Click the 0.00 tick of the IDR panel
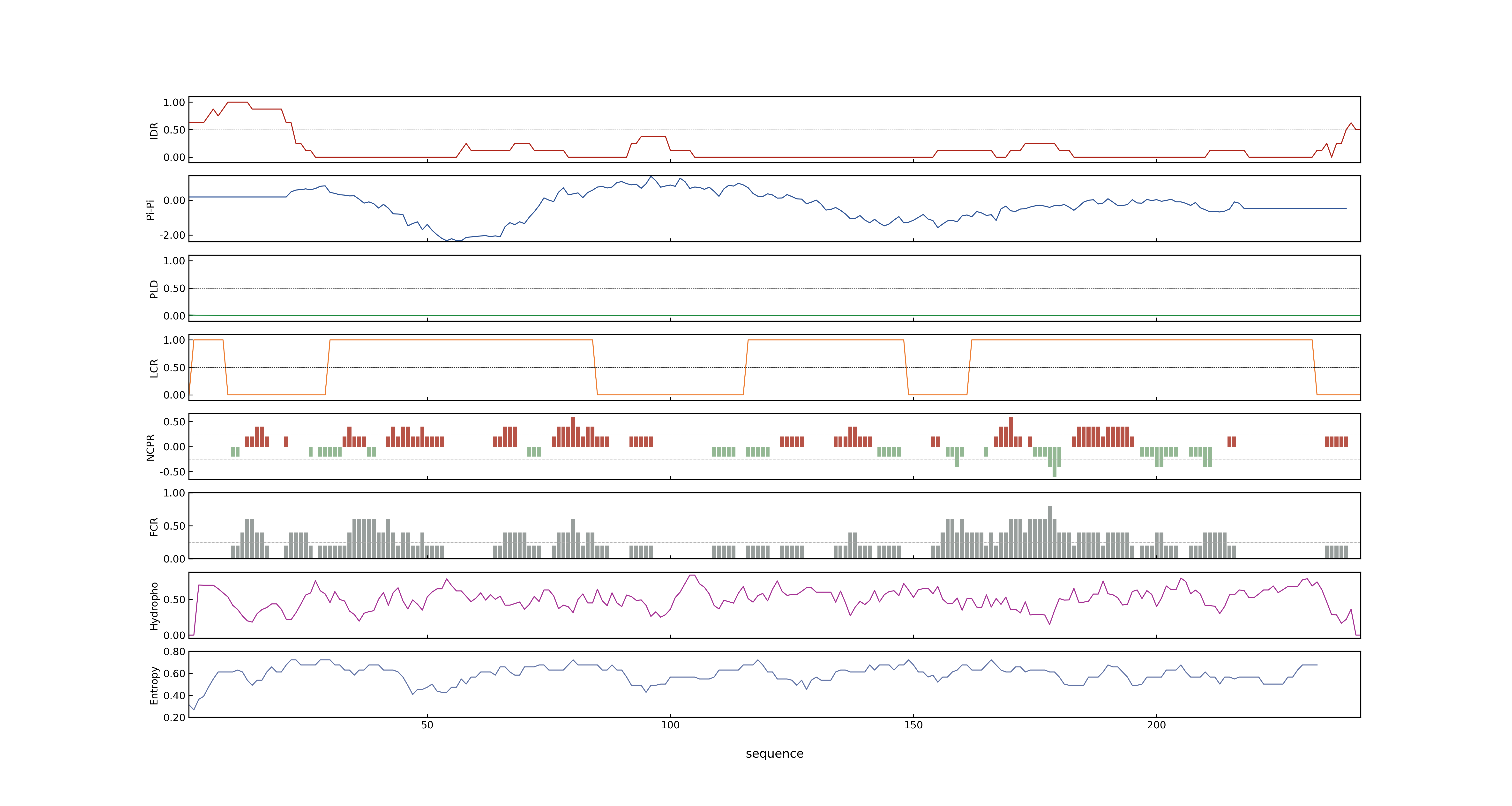Image resolution: width=1512 pixels, height=806 pixels. [174, 157]
